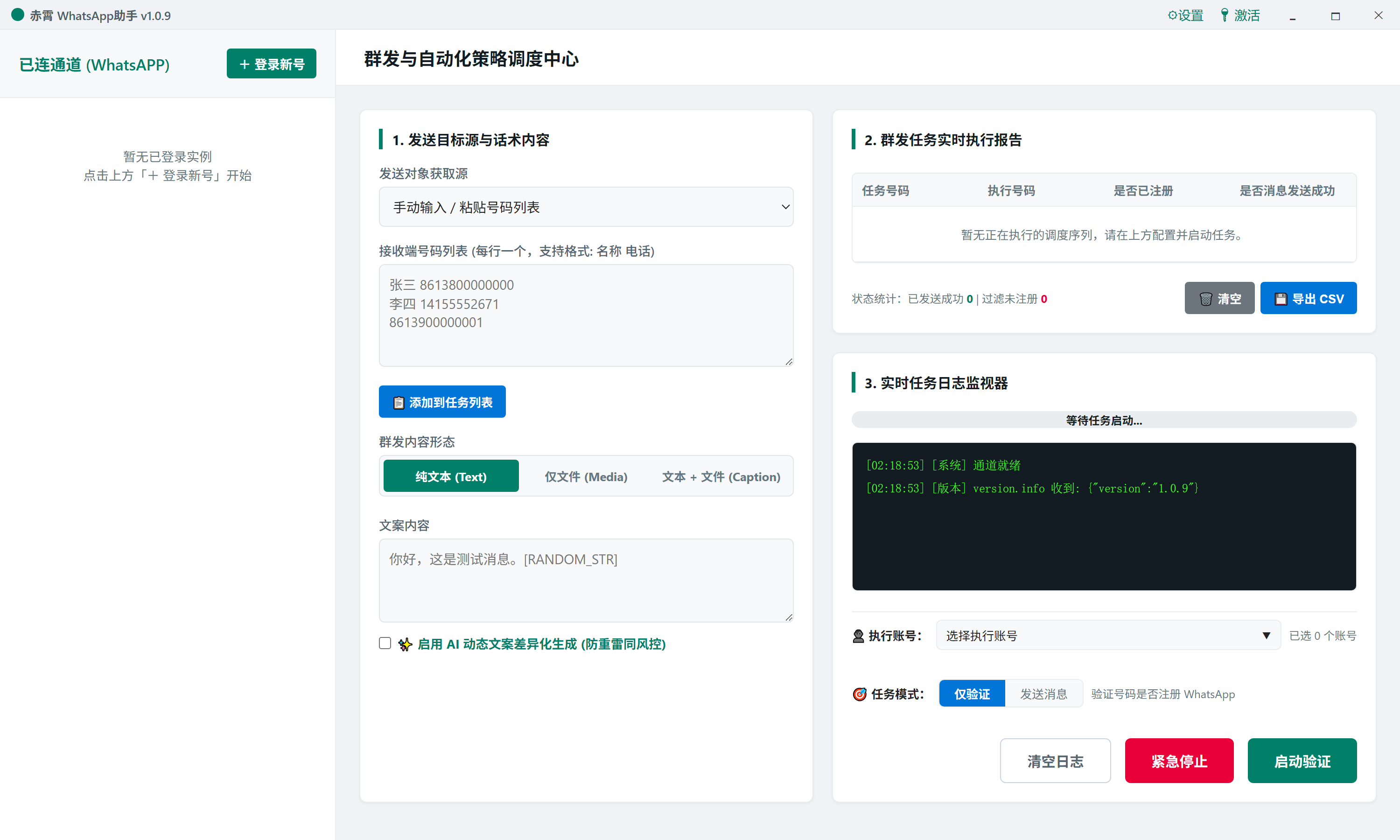Click the 过滤未注册 0 status counter
Viewport: 1400px width, 840px height.
click(1014, 299)
